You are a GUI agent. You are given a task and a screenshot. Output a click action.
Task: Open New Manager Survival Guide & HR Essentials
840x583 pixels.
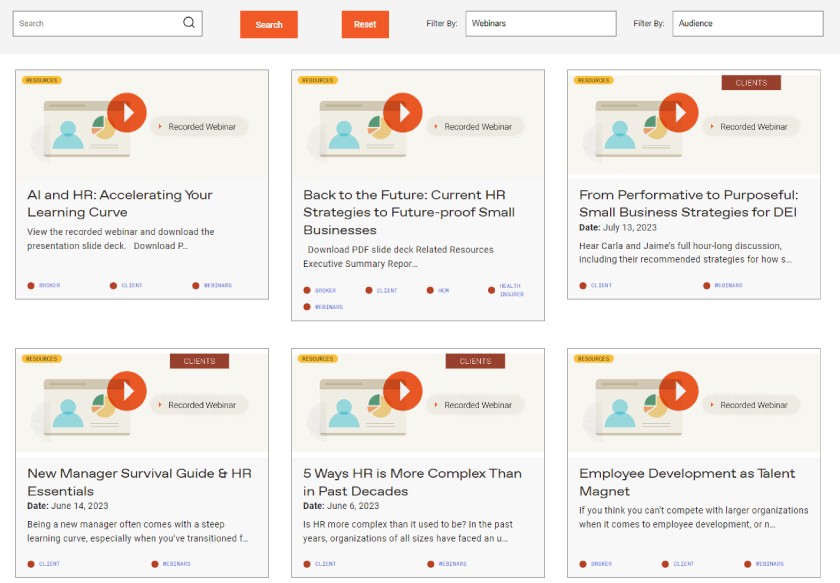tap(139, 482)
